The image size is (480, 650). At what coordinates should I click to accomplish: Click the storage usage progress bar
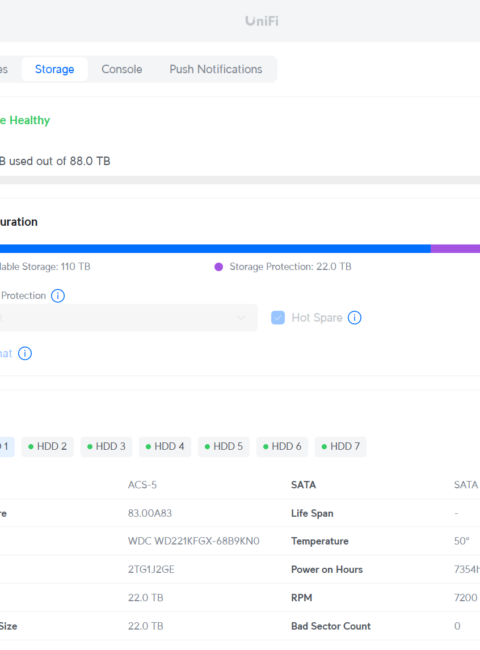pos(240,180)
